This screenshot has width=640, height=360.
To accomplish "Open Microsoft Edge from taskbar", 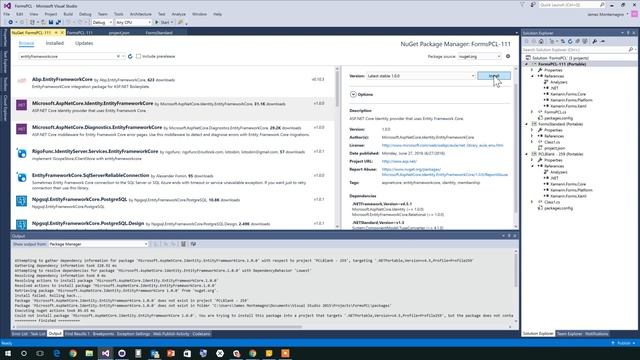I will click(57, 353).
